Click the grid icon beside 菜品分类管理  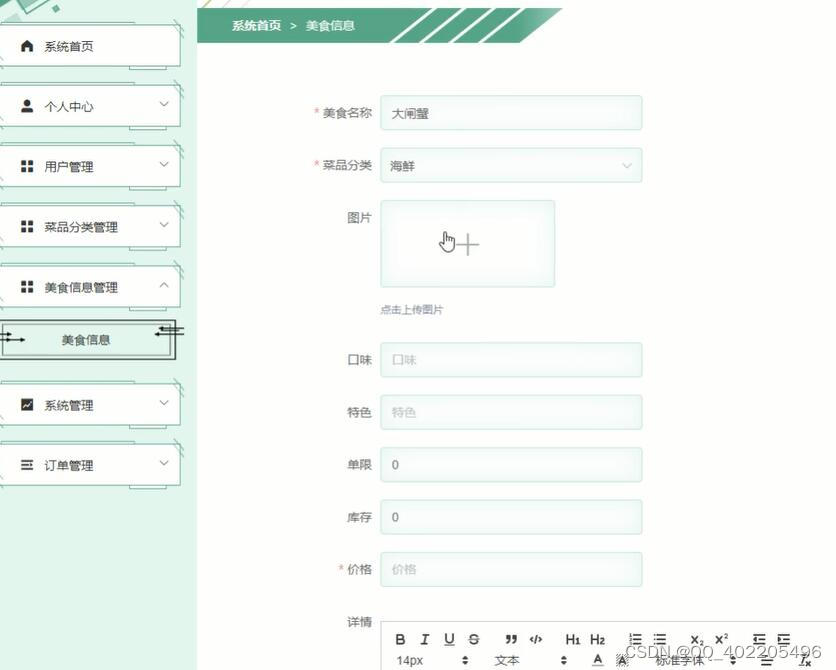(27, 227)
